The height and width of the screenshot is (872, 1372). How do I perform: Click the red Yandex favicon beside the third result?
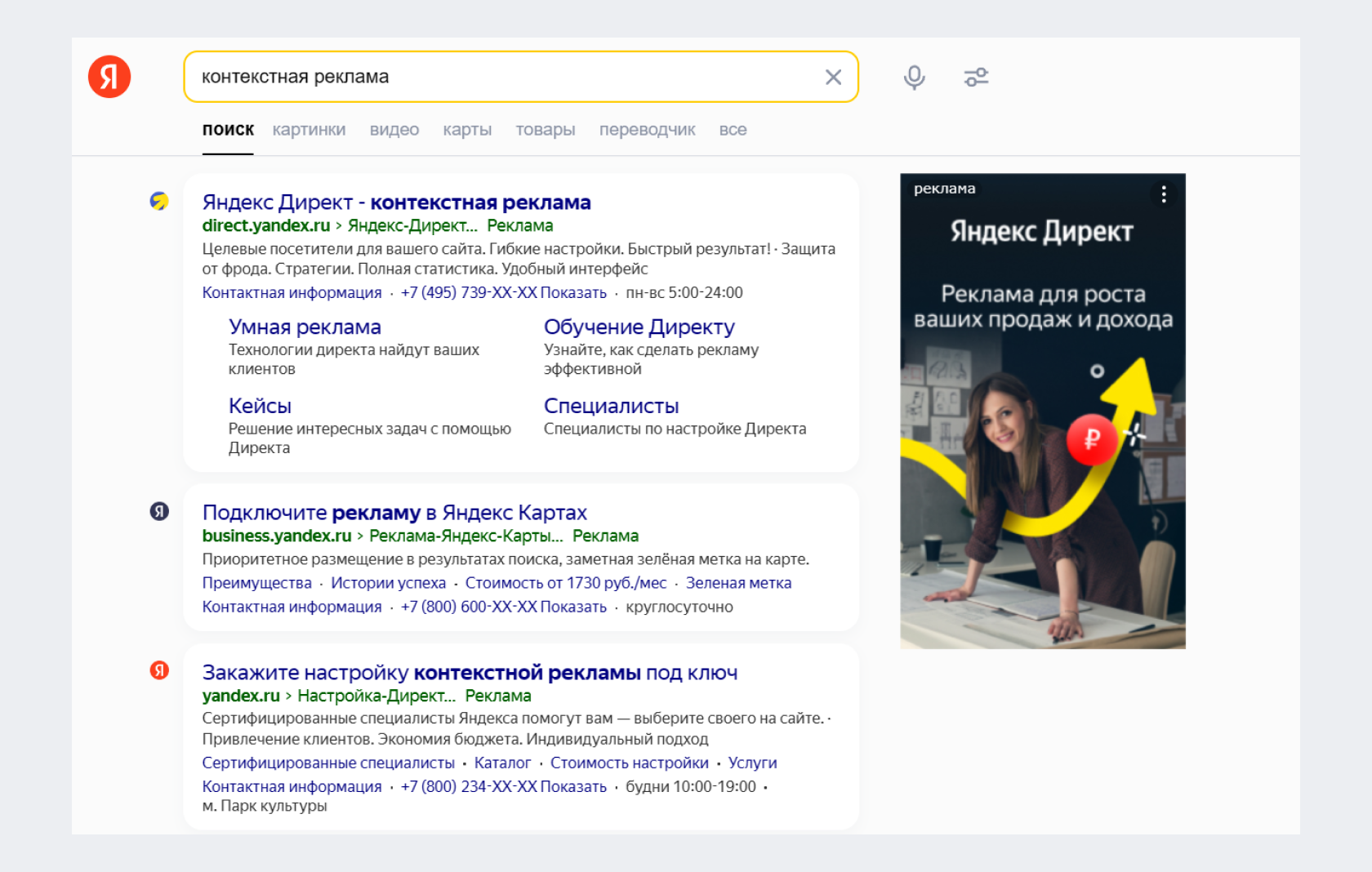[159, 670]
